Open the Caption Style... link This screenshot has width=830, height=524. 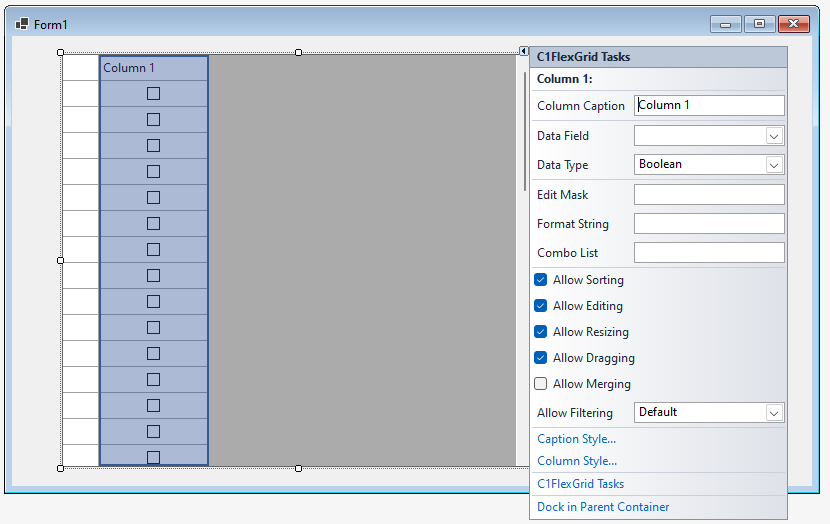tap(576, 439)
